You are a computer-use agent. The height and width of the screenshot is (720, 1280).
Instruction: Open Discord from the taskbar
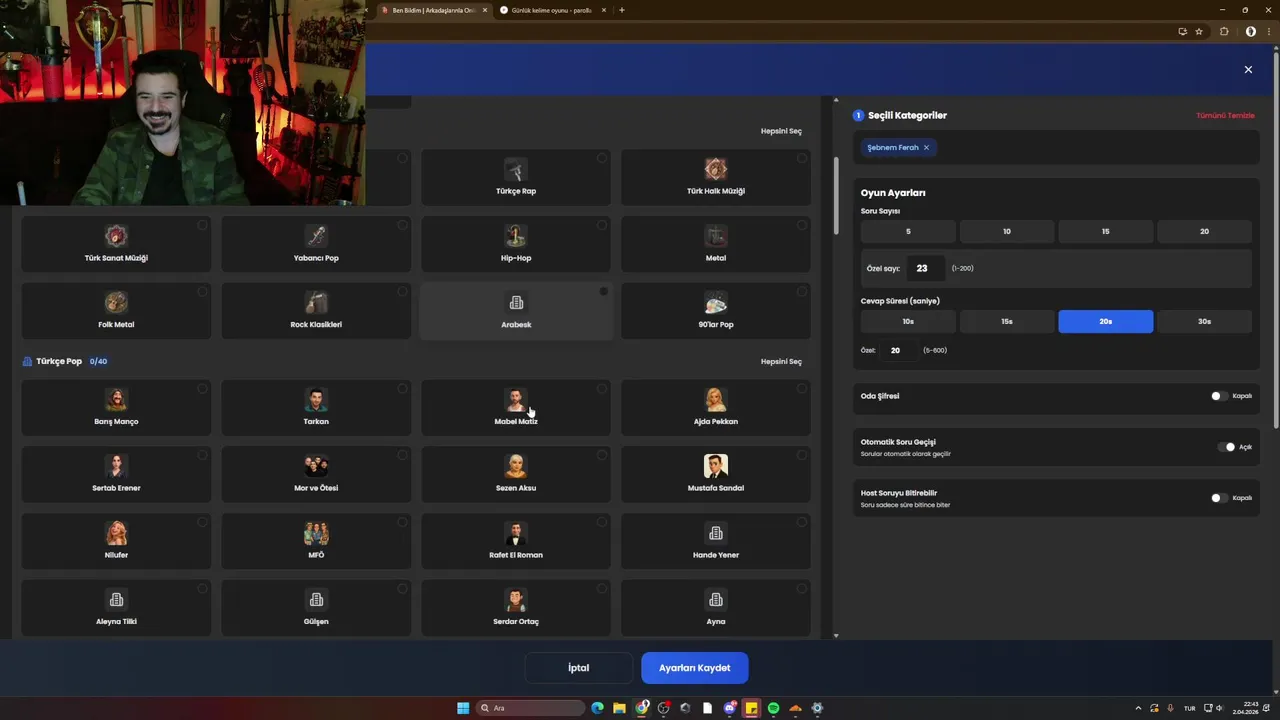pyautogui.click(x=730, y=708)
